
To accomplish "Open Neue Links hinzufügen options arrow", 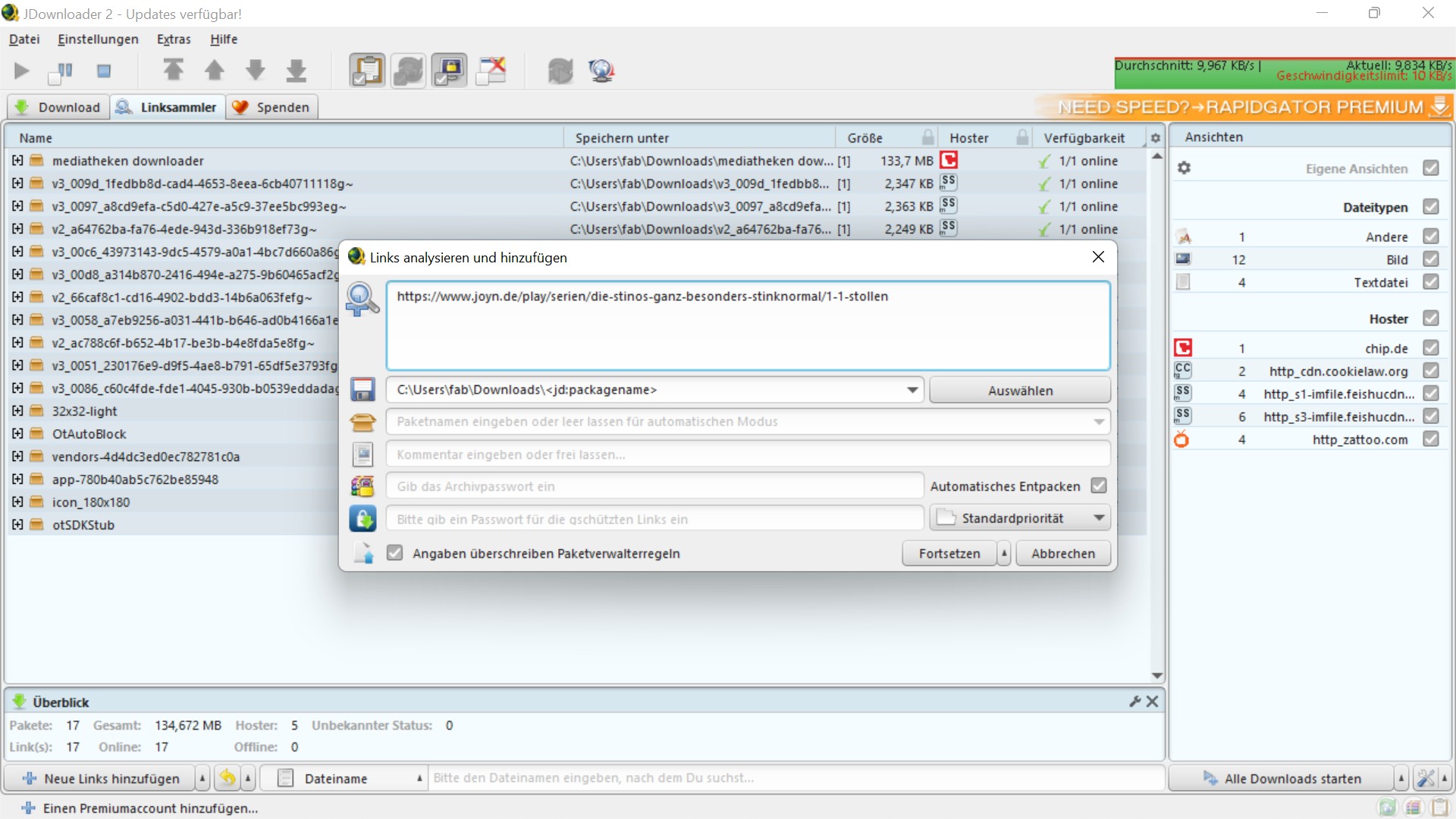I will (202, 778).
